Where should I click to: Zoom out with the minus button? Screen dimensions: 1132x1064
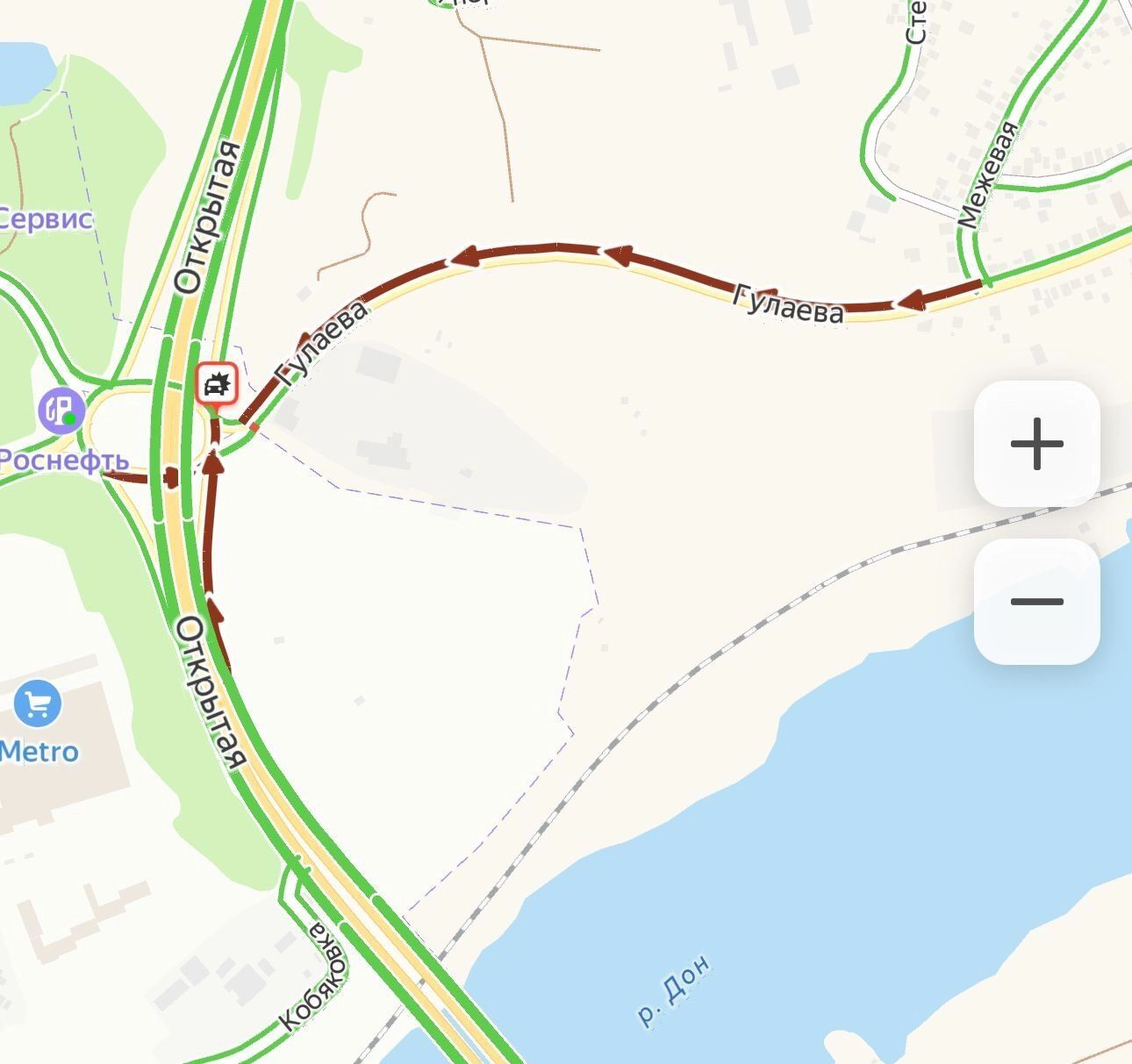point(1036,602)
